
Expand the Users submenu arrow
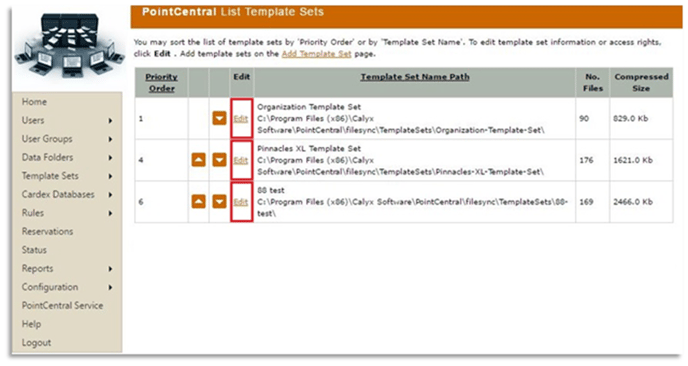click(x=110, y=121)
